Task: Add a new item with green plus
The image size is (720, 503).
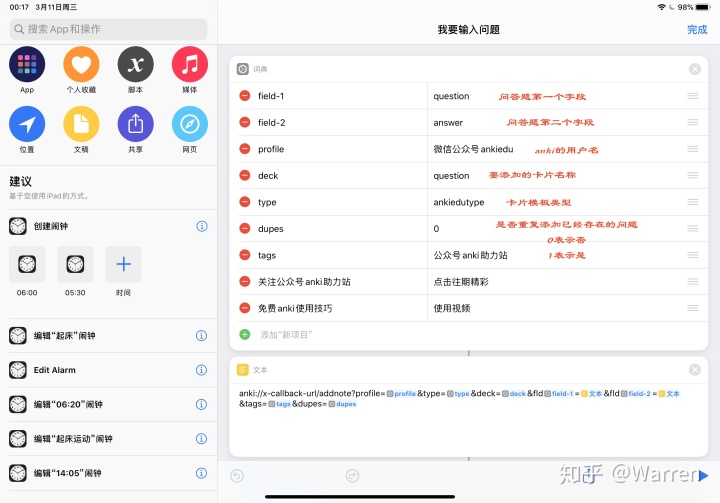Action: point(245,334)
